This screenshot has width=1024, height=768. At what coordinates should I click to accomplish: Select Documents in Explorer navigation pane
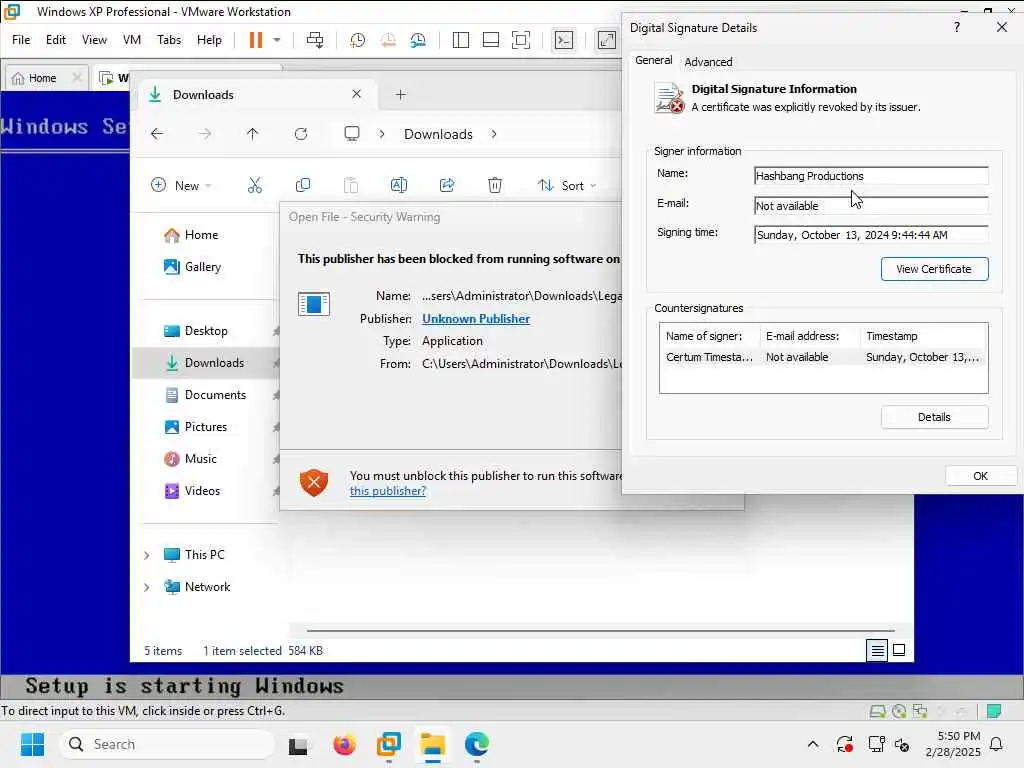(x=215, y=395)
